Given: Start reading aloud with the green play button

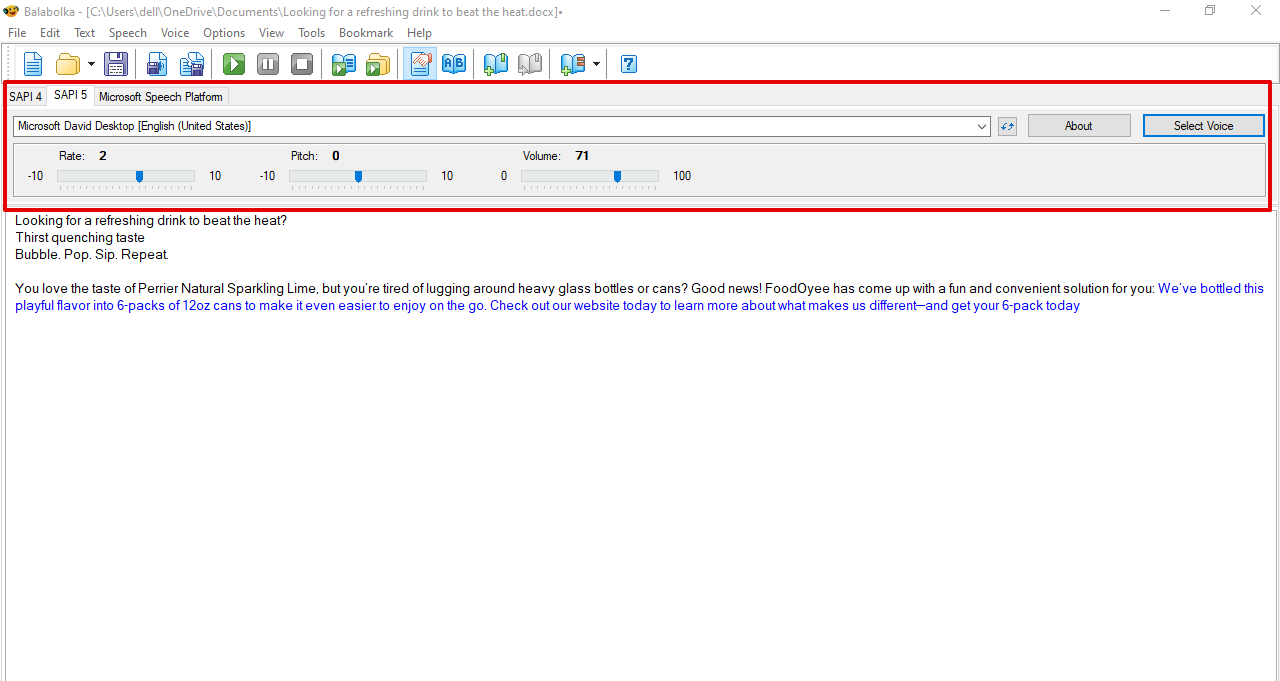Looking at the screenshot, I should tap(234, 64).
